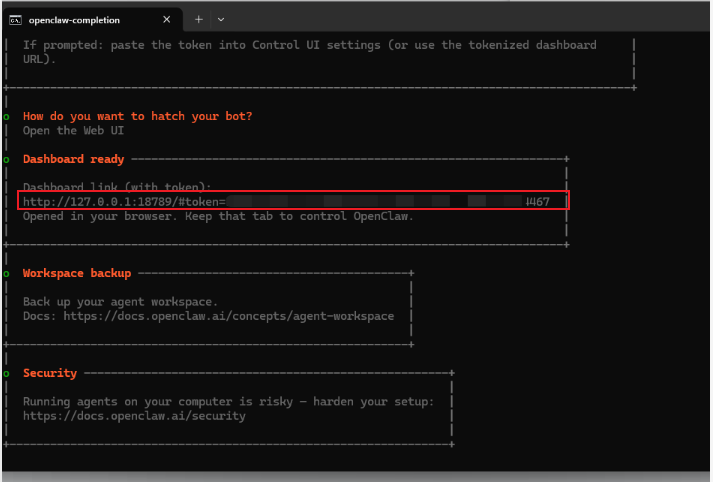Click the 'Opened in your browser' line
The image size is (713, 482).
tap(218, 216)
